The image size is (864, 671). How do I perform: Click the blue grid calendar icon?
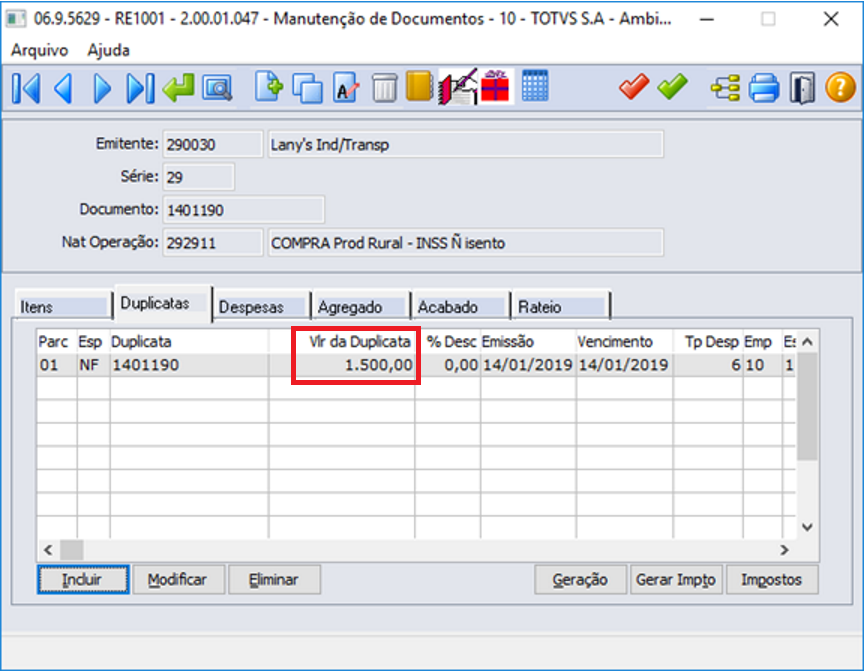click(534, 86)
